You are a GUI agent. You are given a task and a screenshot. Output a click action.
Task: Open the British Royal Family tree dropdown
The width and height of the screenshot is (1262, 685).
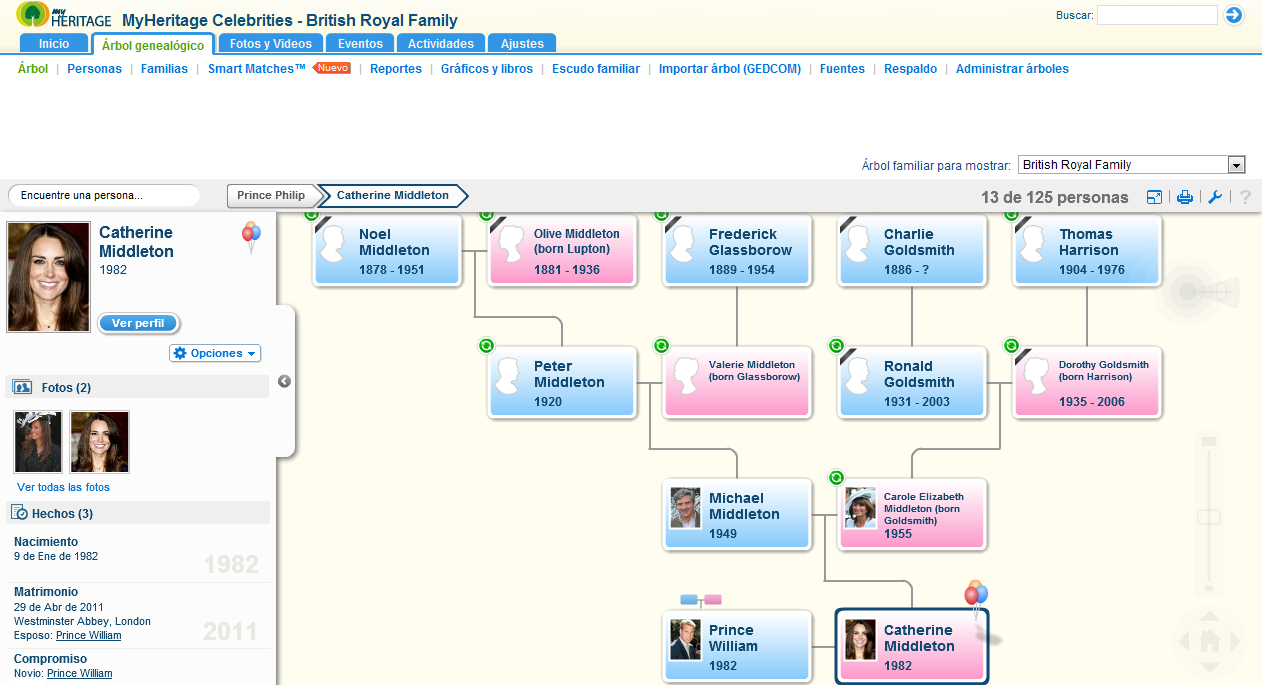pos(1132,165)
